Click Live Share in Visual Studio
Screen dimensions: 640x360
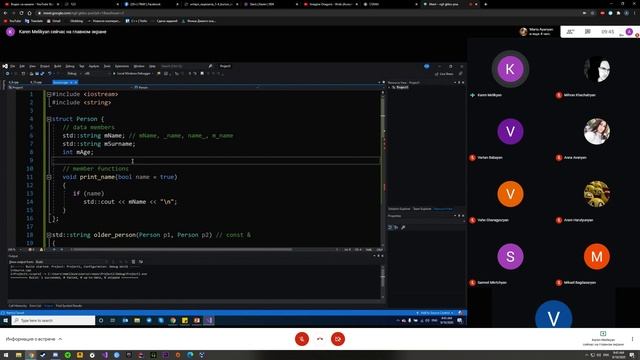444,74
